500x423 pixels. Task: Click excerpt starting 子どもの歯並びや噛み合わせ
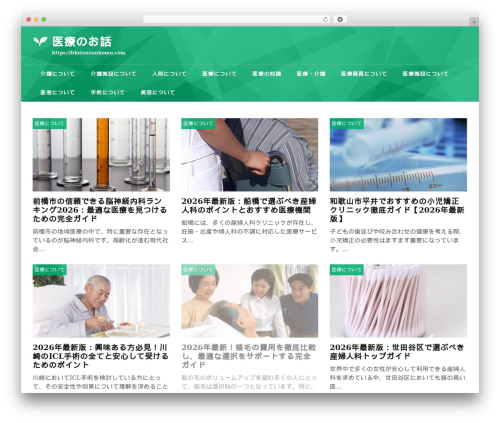[x=396, y=240]
